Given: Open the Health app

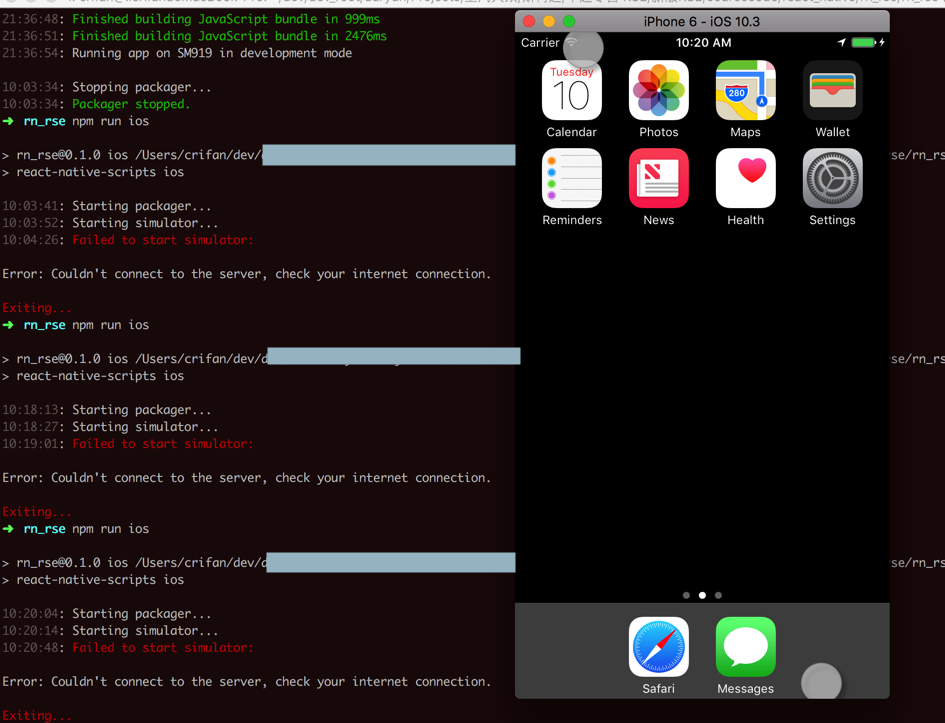Looking at the screenshot, I should coord(746,178).
